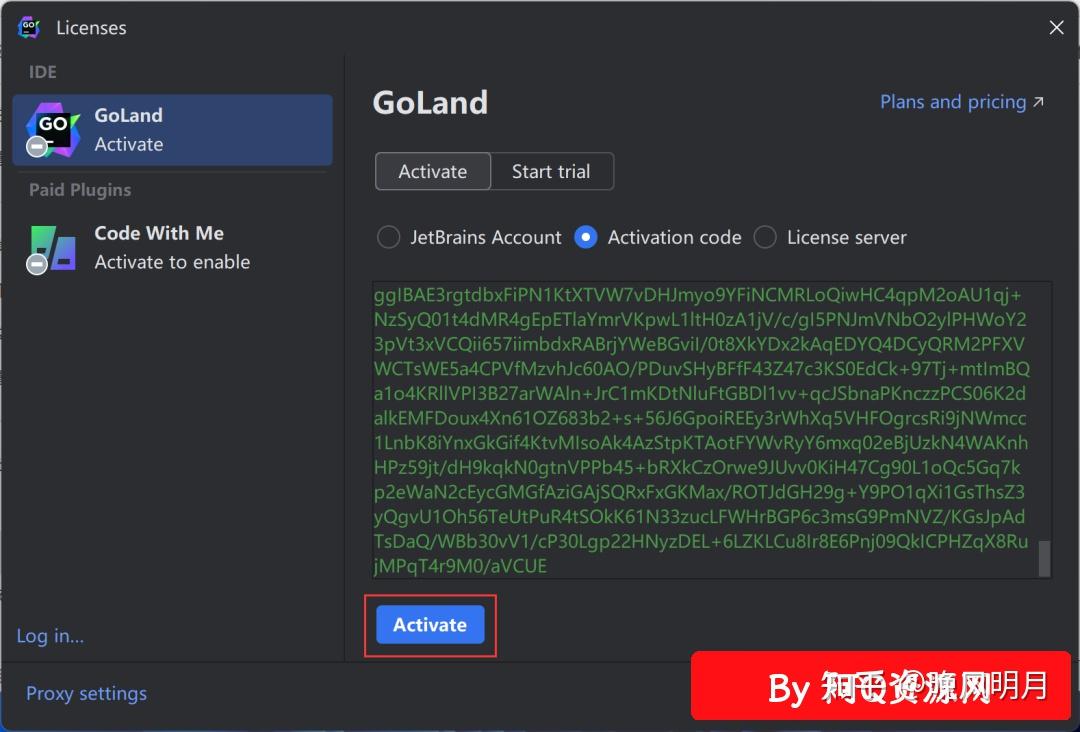Image resolution: width=1080 pixels, height=732 pixels.
Task: Click the external-link arrow beside Plans and pricing
Action: pos(1038,100)
